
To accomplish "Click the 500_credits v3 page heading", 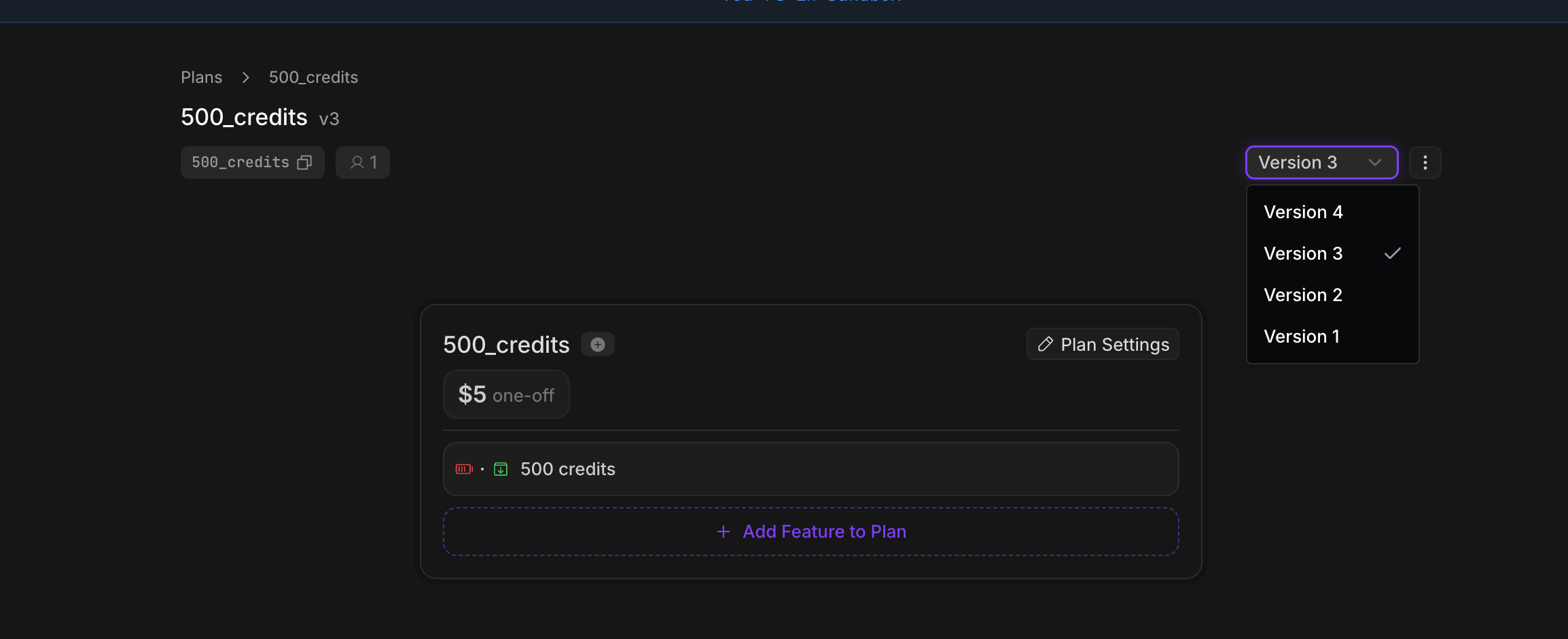I will (260, 118).
